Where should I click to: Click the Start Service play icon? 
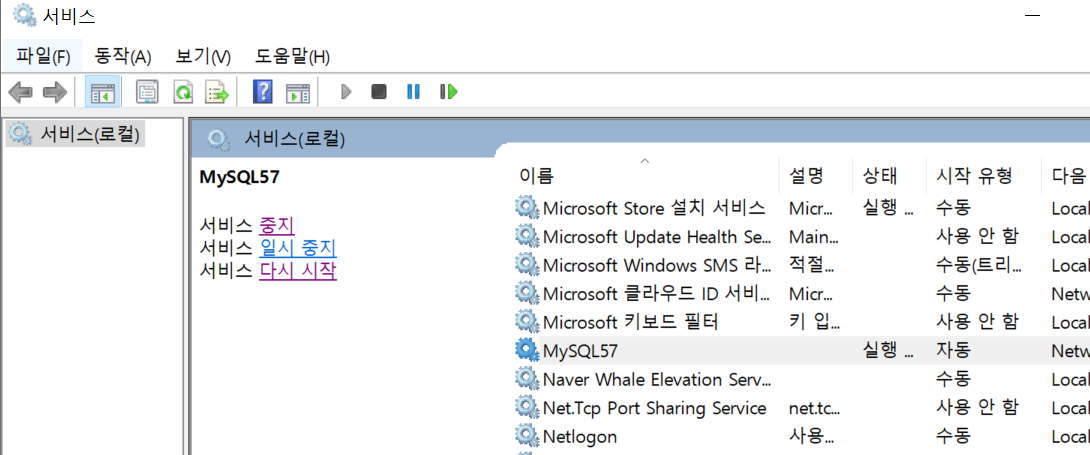(x=345, y=92)
